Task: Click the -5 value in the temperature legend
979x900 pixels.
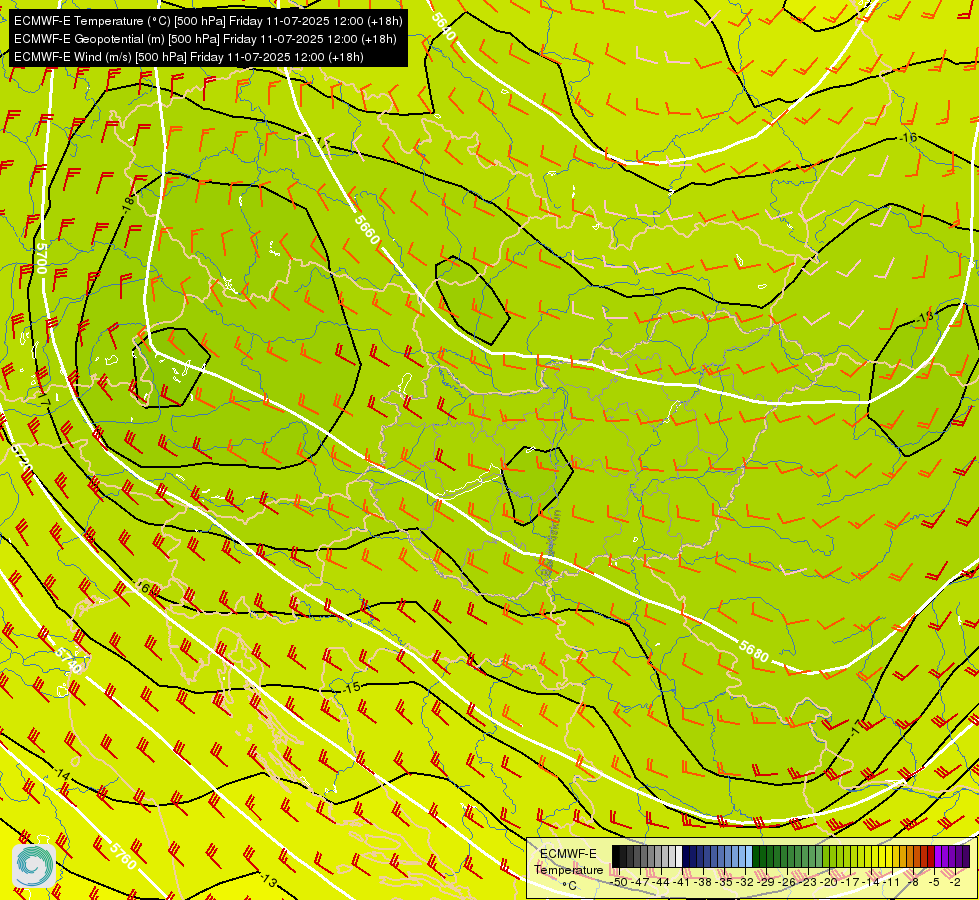Action: click(x=934, y=882)
